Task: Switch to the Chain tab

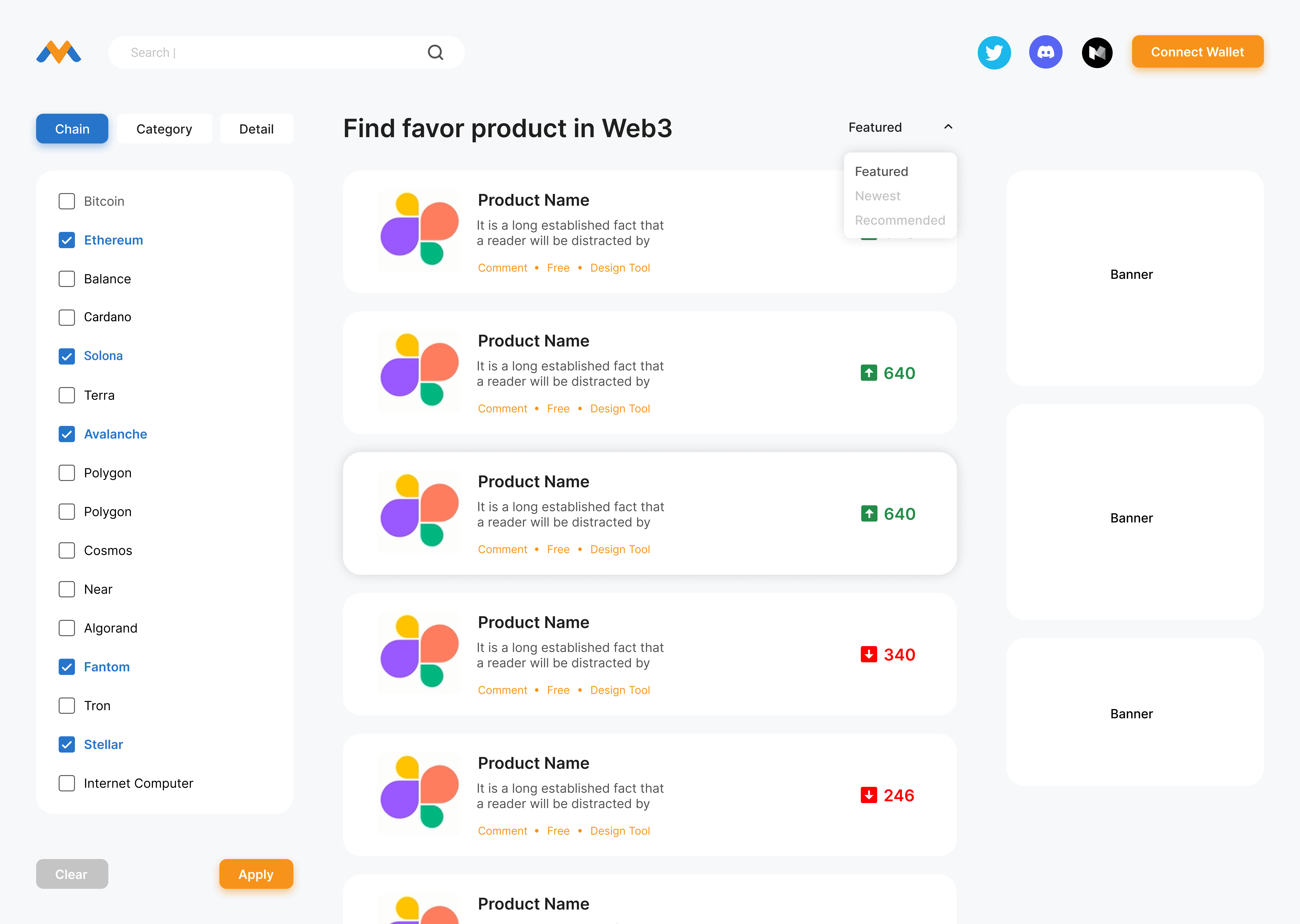Action: 72,129
